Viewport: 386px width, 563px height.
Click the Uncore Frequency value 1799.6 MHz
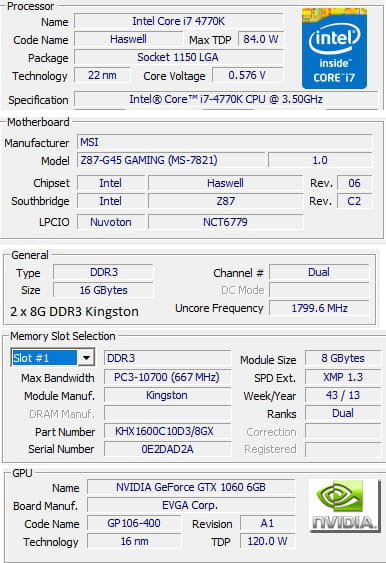(x=319, y=308)
